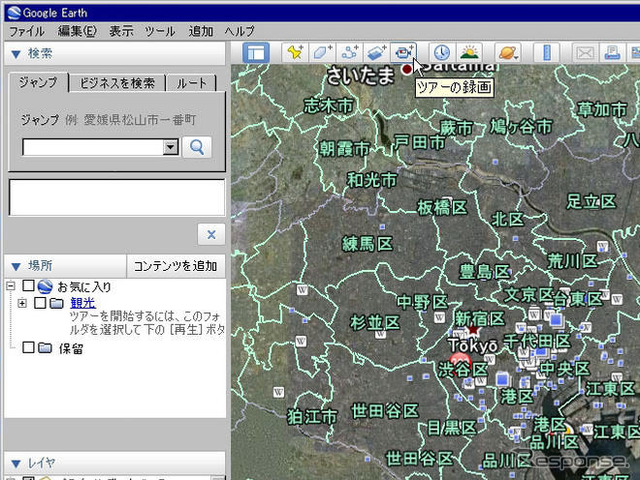Image resolution: width=640 pixels, height=480 pixels.
Task: Click the 志木市 map label
Action: 329,106
